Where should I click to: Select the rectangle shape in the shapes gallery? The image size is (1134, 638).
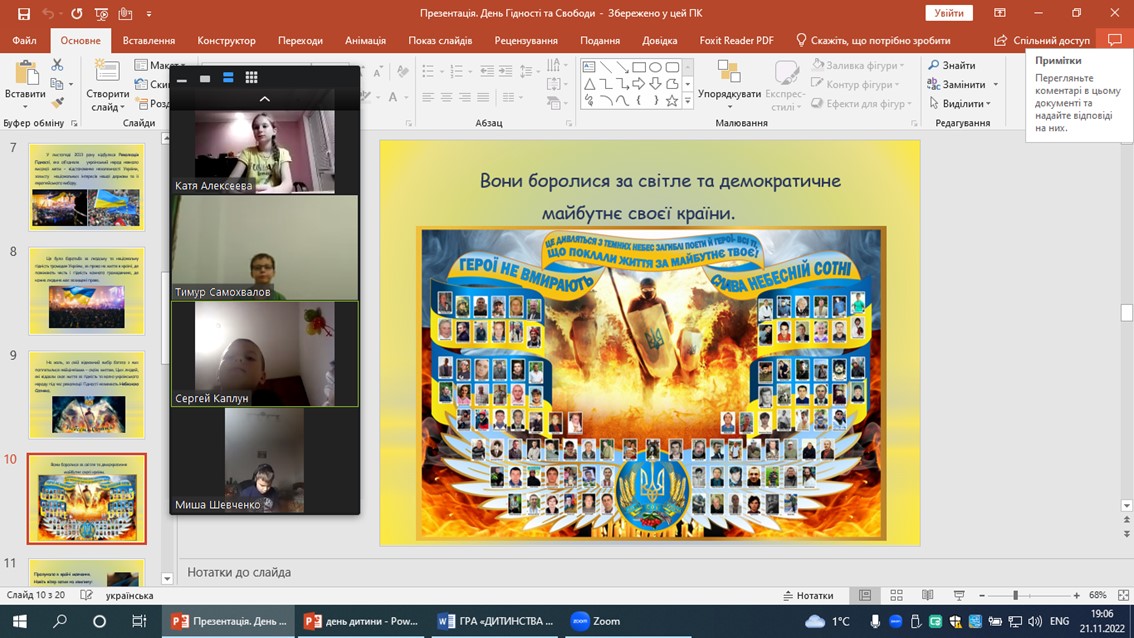[639, 67]
